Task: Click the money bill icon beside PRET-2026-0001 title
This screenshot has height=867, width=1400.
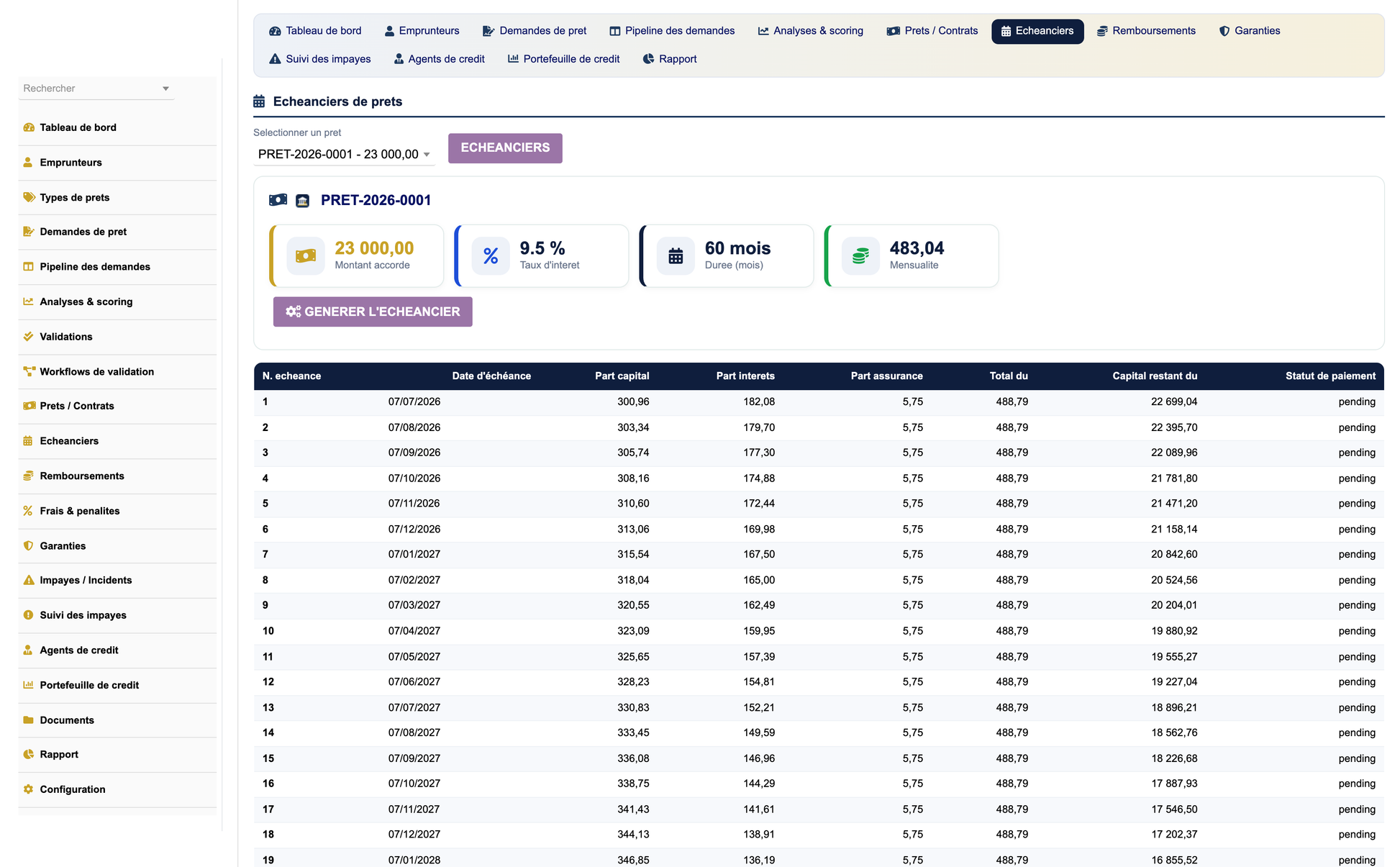Action: pyautogui.click(x=278, y=200)
